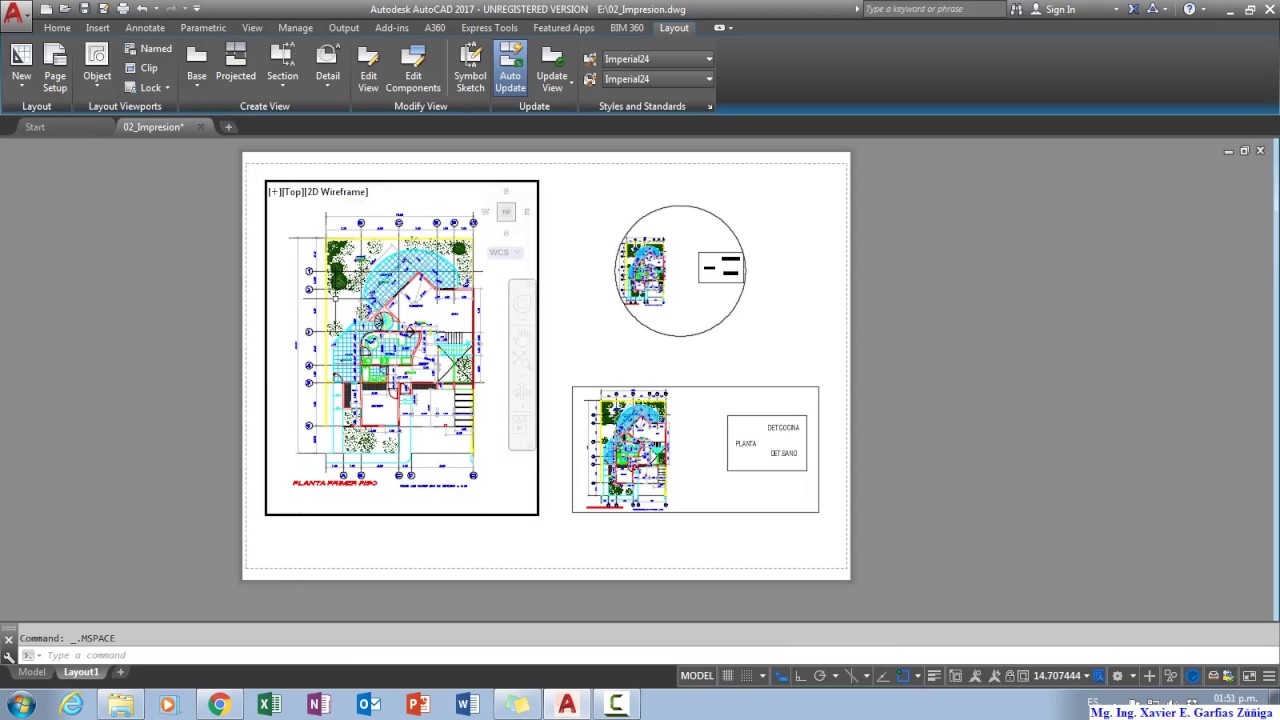Toggle object snap in status bar
This screenshot has width=1280, height=720.
click(x=903, y=676)
